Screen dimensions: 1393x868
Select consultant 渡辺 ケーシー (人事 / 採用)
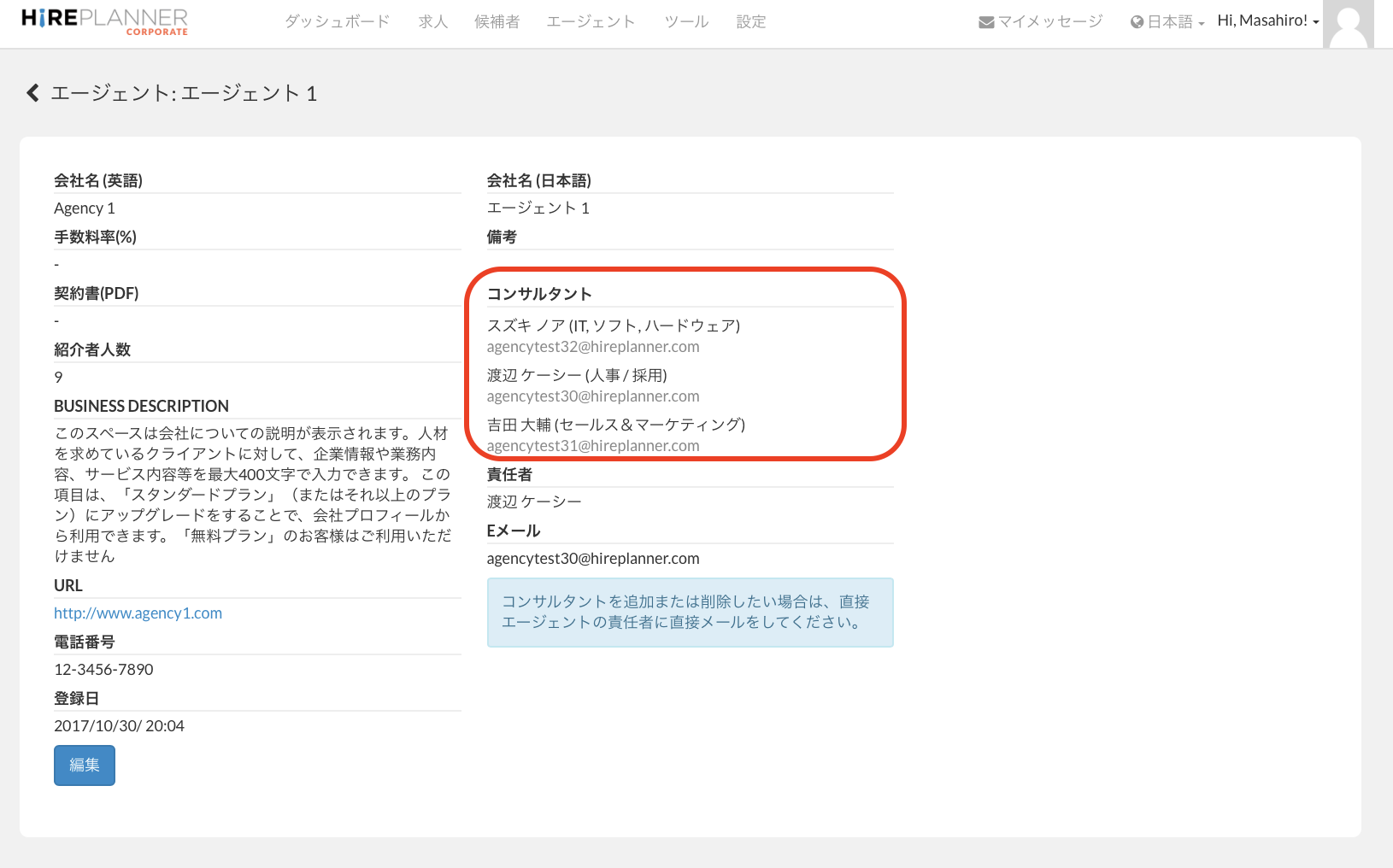click(x=577, y=375)
